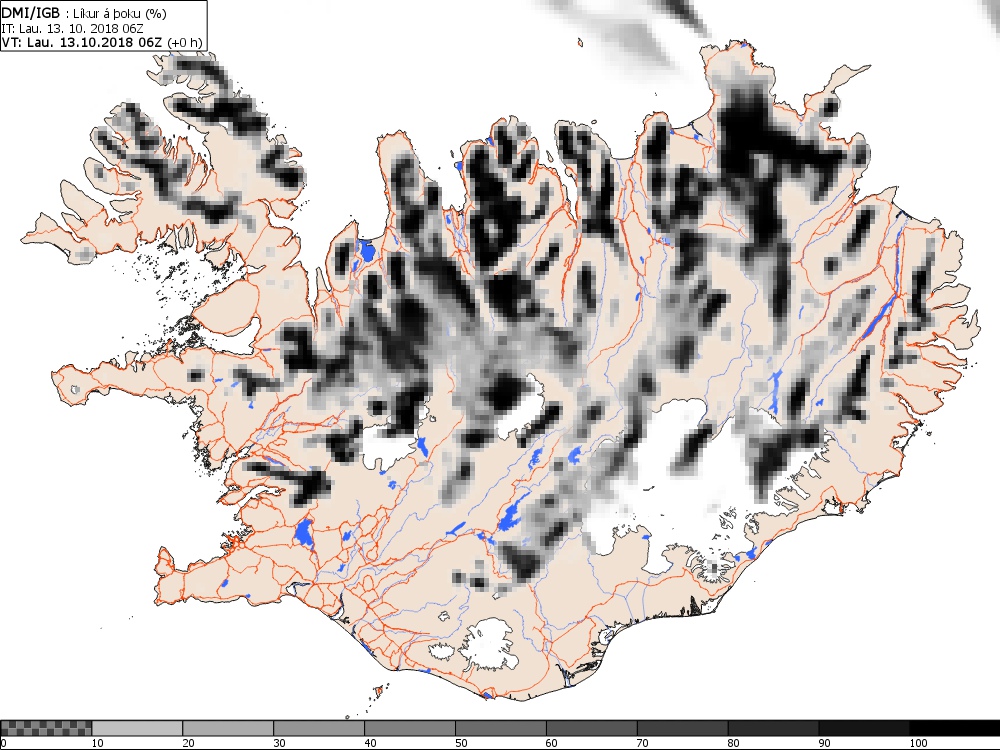This screenshot has width=1000, height=750.
Task: Select the 'IT: Lau. 13. 10. 2018 06Z' line
Action: (x=72, y=28)
